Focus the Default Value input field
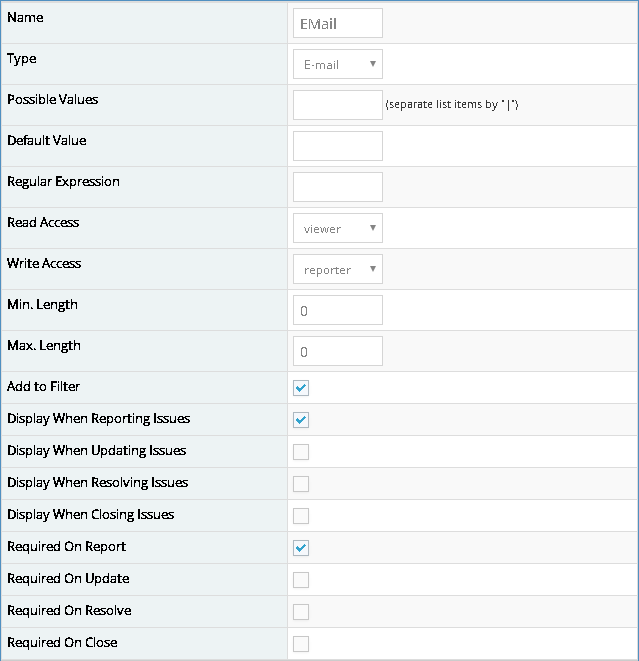This screenshot has height=661, width=639. pyautogui.click(x=338, y=146)
